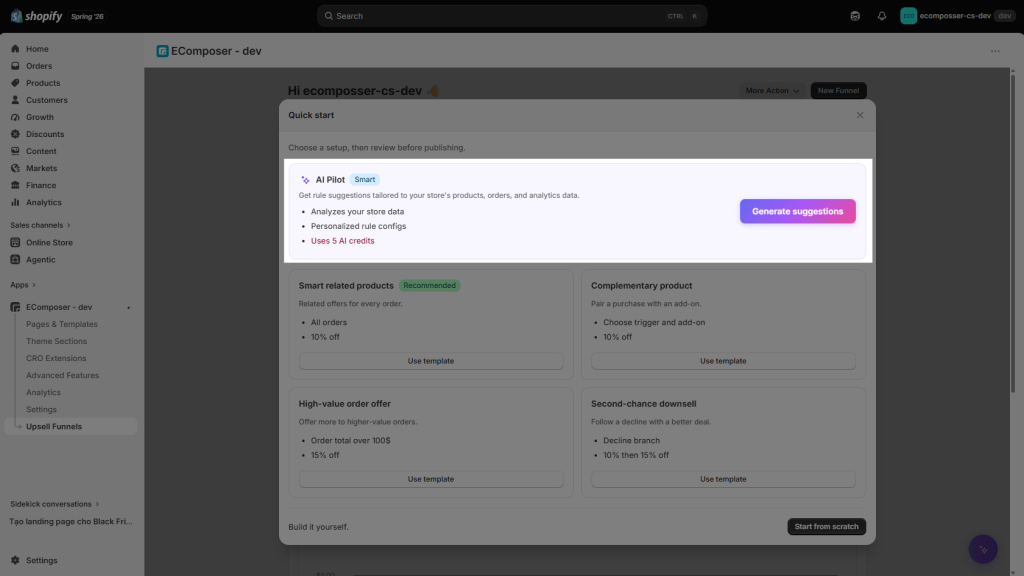Open Advanced Features submenu item
1024x576 pixels.
point(62,375)
